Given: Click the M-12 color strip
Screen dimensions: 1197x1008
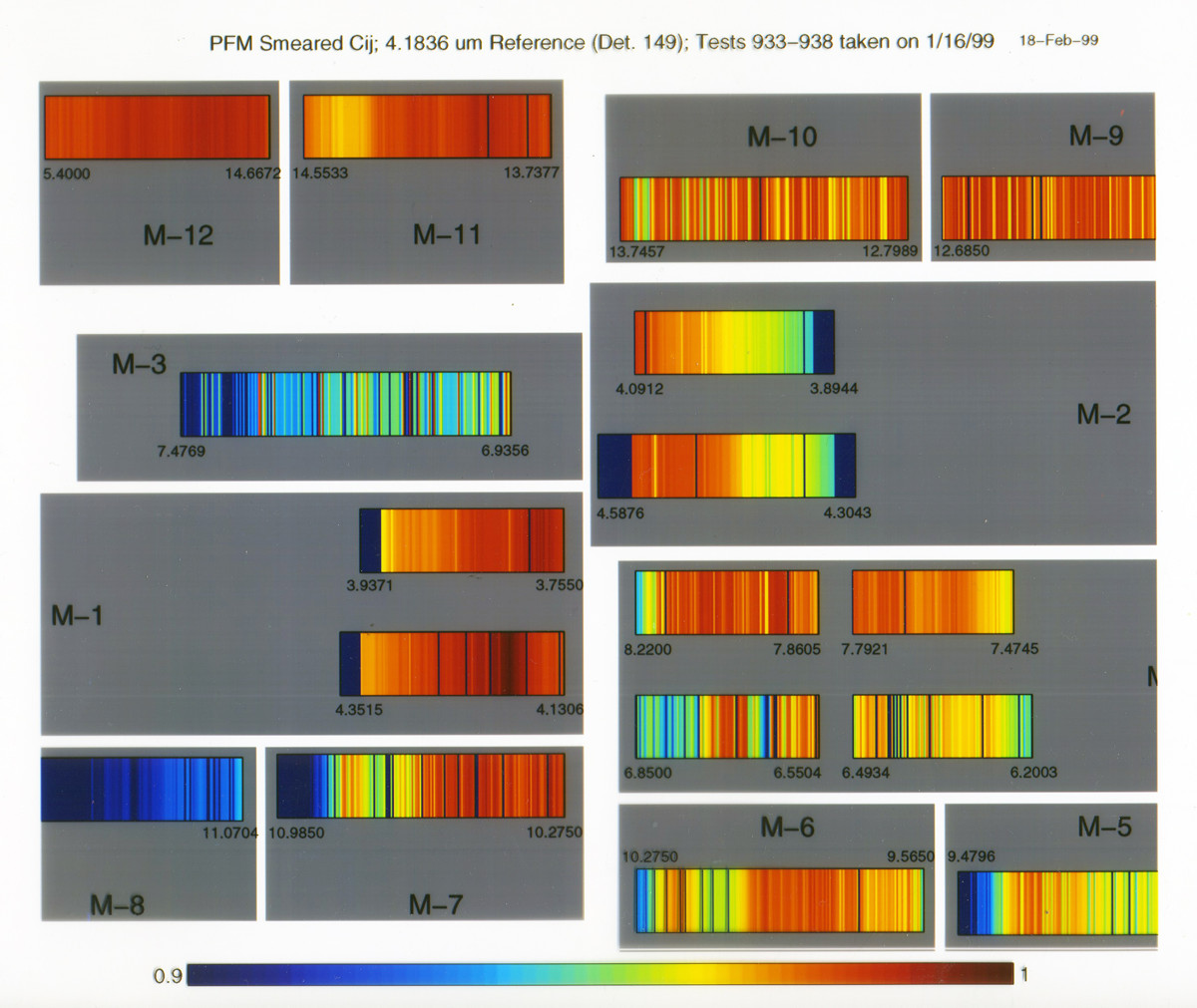Looking at the screenshot, I should [x=157, y=127].
